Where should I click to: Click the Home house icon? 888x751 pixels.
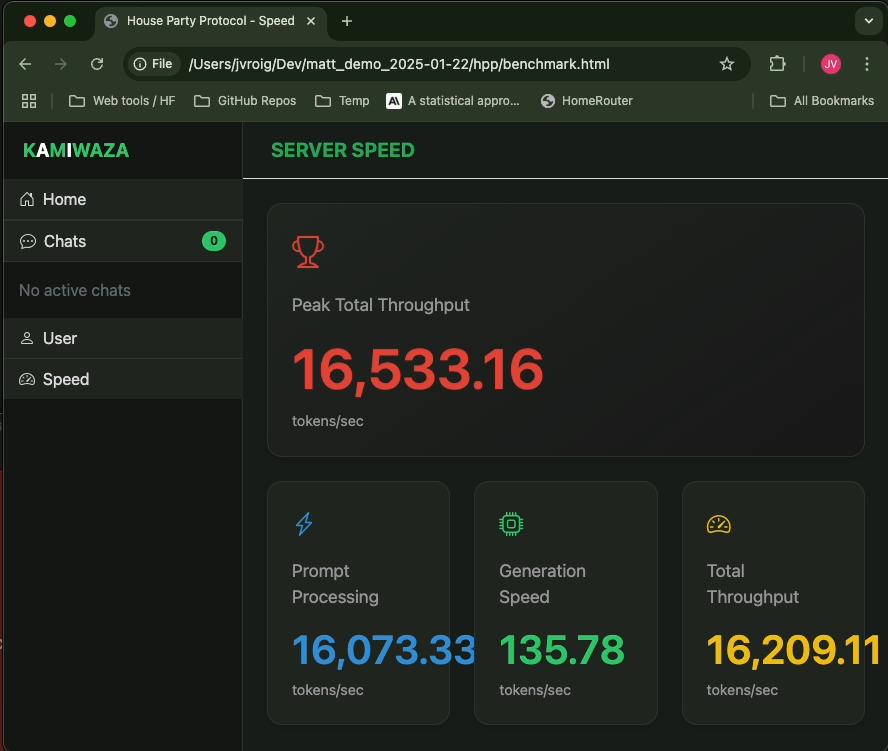[x=27, y=199]
